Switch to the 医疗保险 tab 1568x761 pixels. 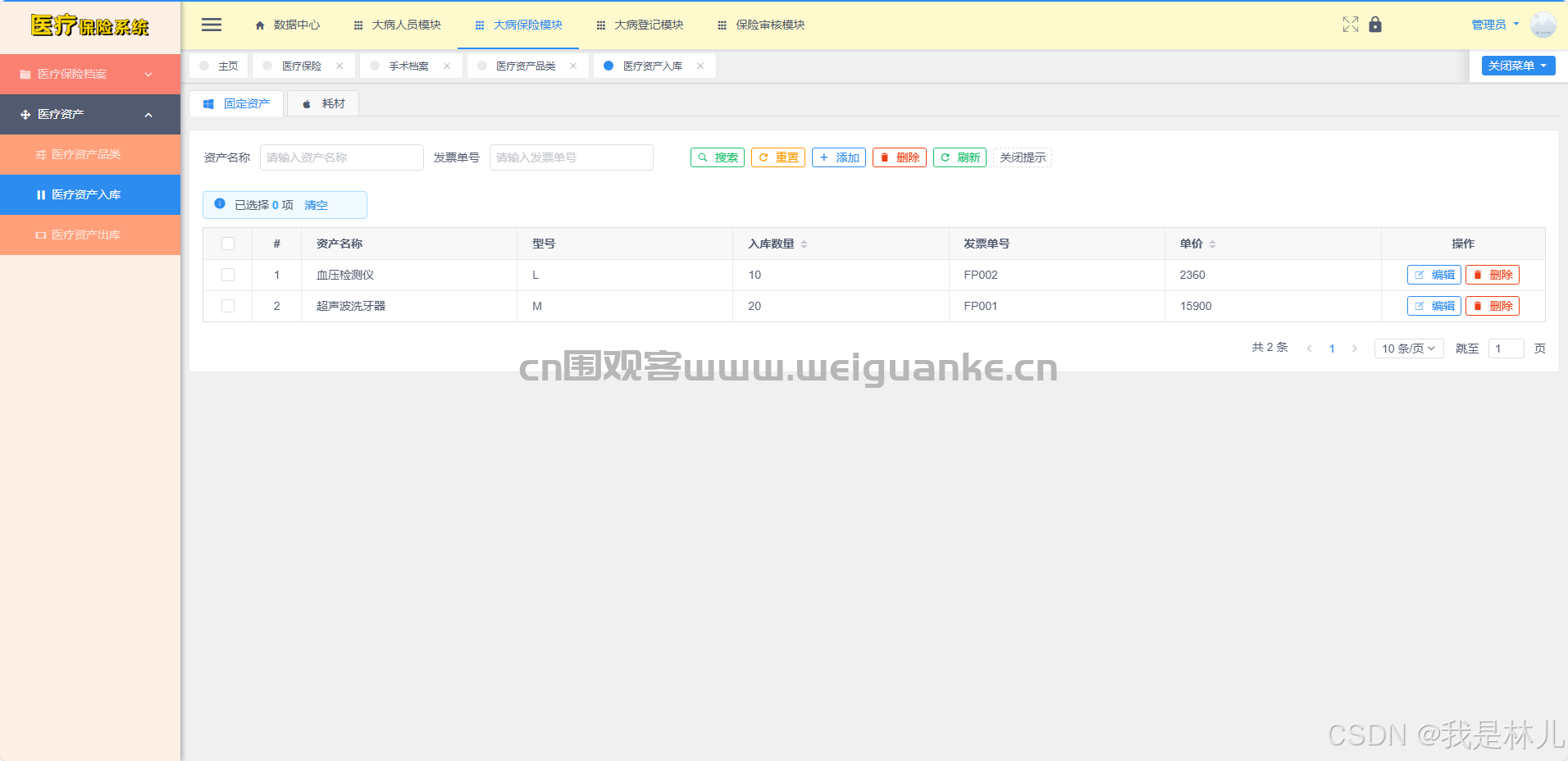(302, 66)
